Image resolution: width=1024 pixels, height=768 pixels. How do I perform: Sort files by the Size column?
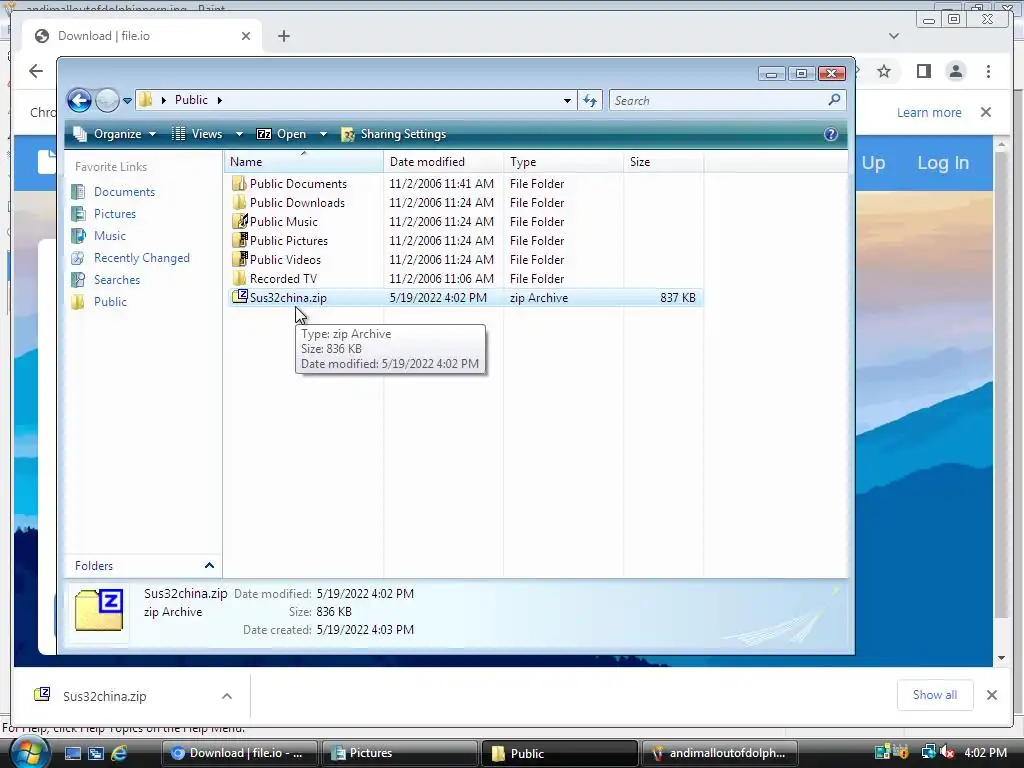[664, 162]
